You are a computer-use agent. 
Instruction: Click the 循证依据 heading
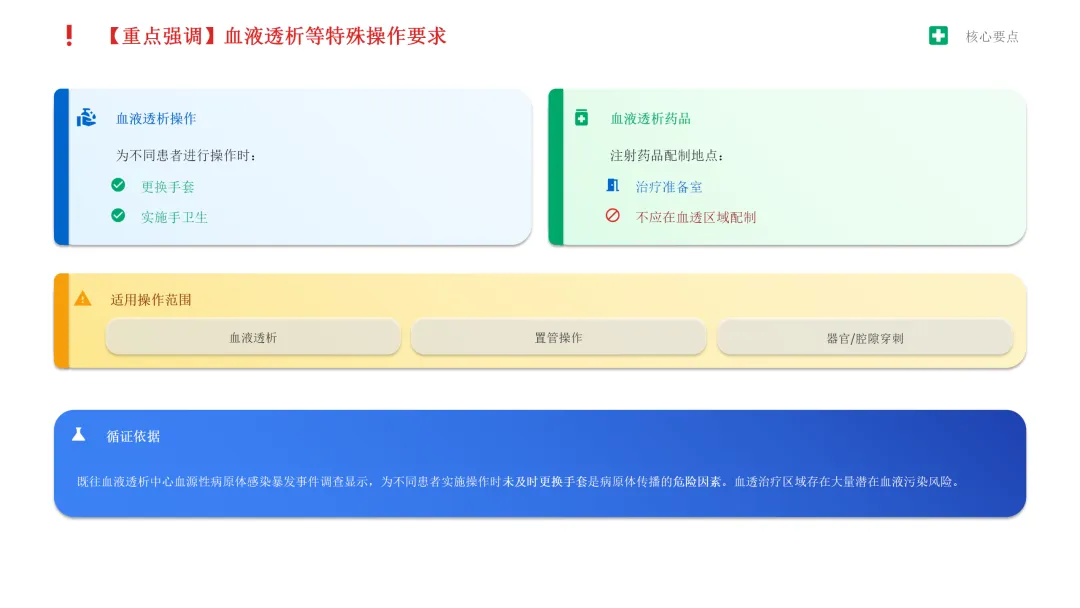click(133, 436)
